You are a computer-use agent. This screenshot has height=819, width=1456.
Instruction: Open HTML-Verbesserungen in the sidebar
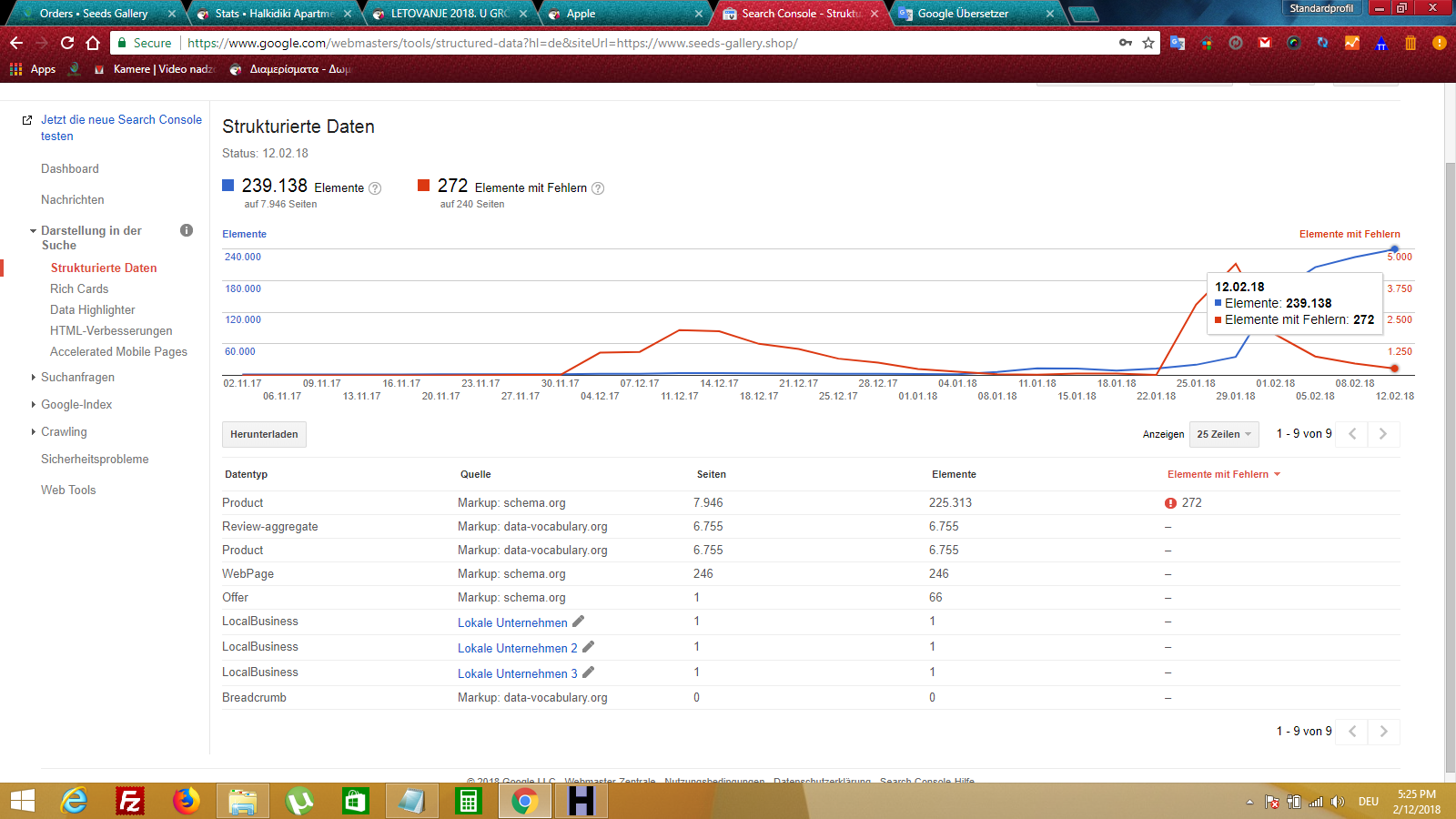[111, 330]
